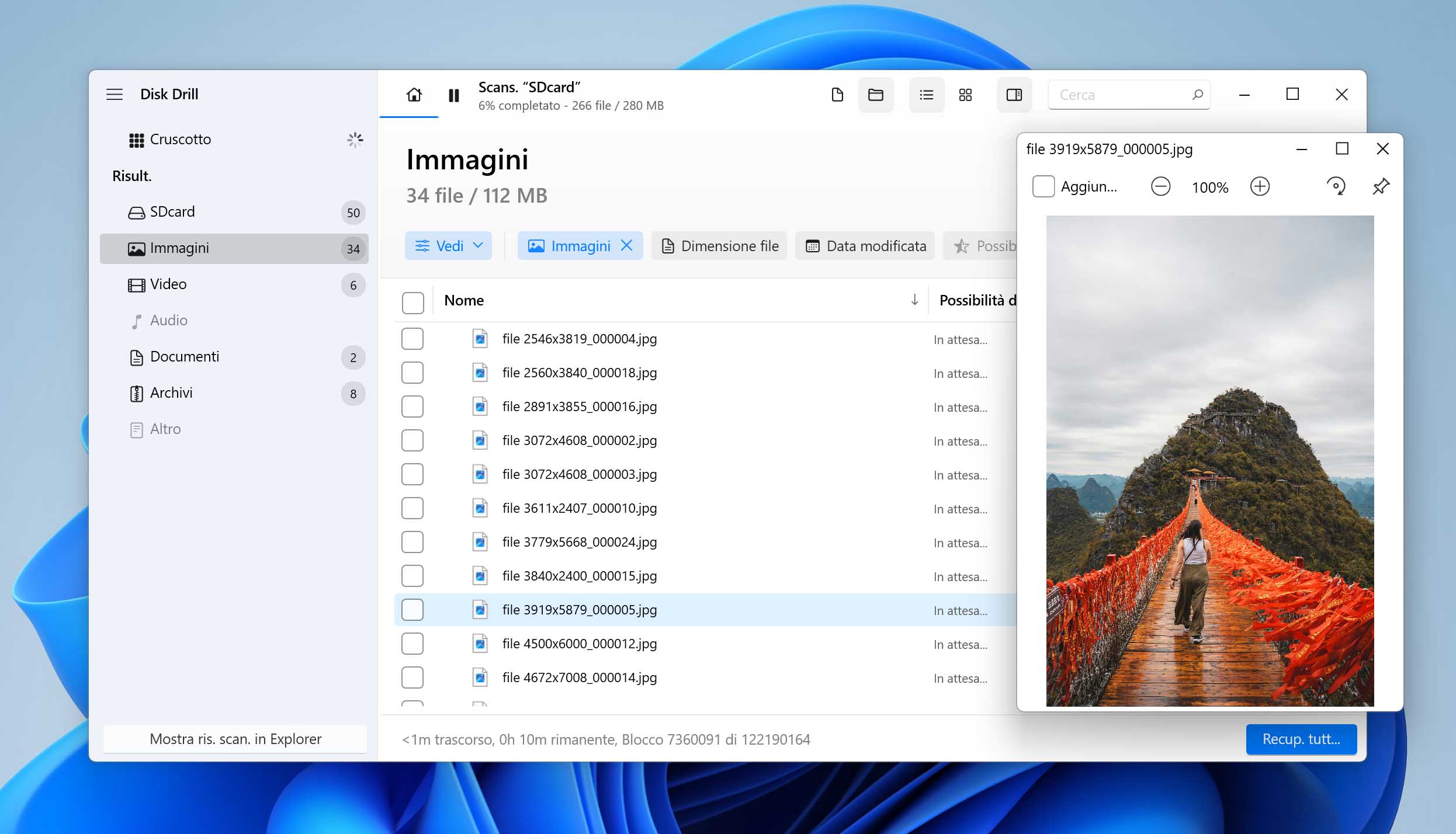Pause the SDcard scan
This screenshot has width=1456, height=834.
pos(453,95)
